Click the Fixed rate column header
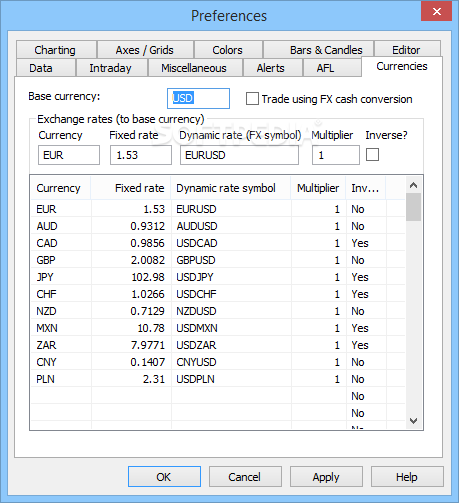 [131, 188]
